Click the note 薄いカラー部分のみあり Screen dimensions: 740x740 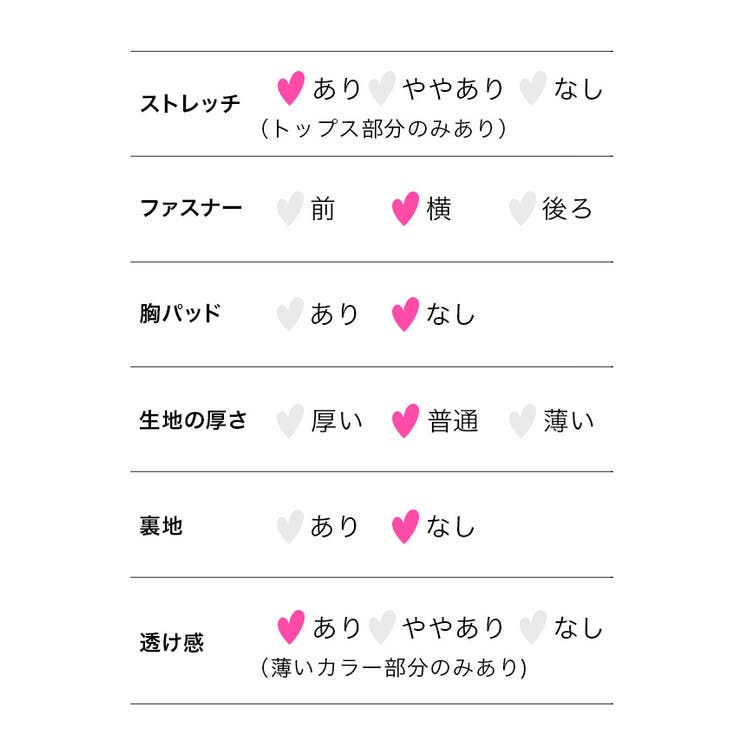pyautogui.click(x=394, y=667)
